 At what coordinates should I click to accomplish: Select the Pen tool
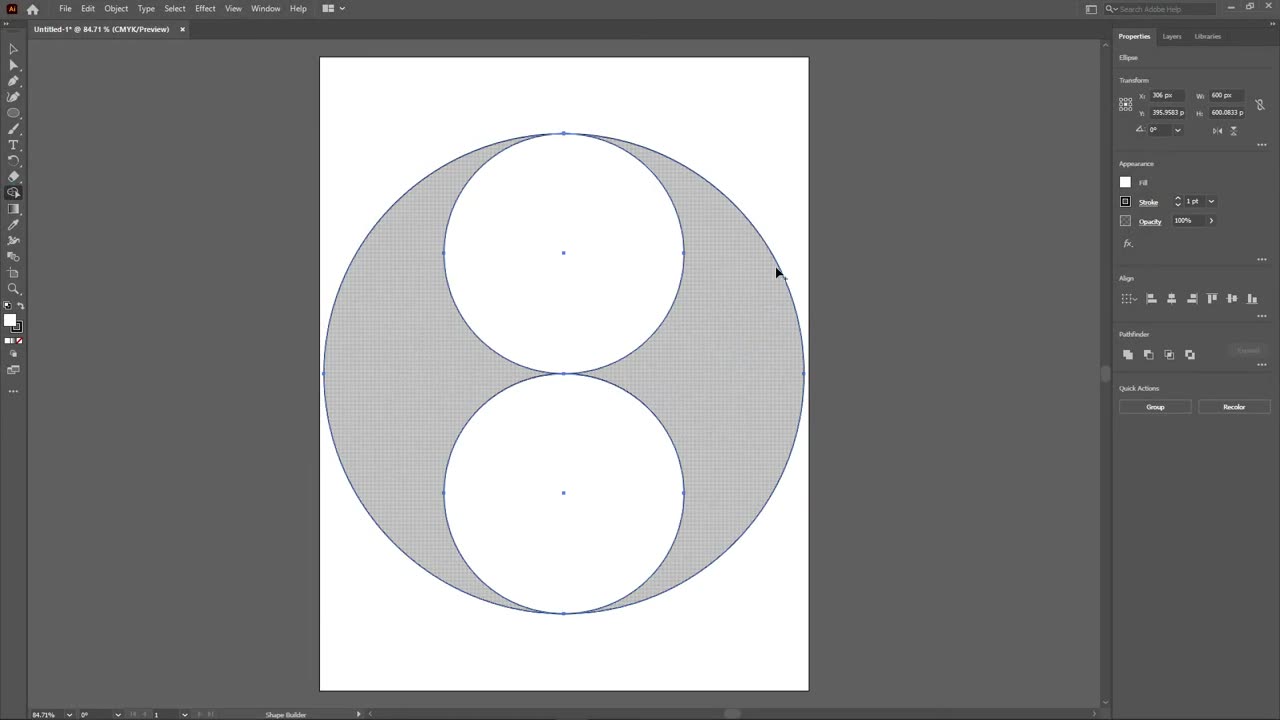13,80
